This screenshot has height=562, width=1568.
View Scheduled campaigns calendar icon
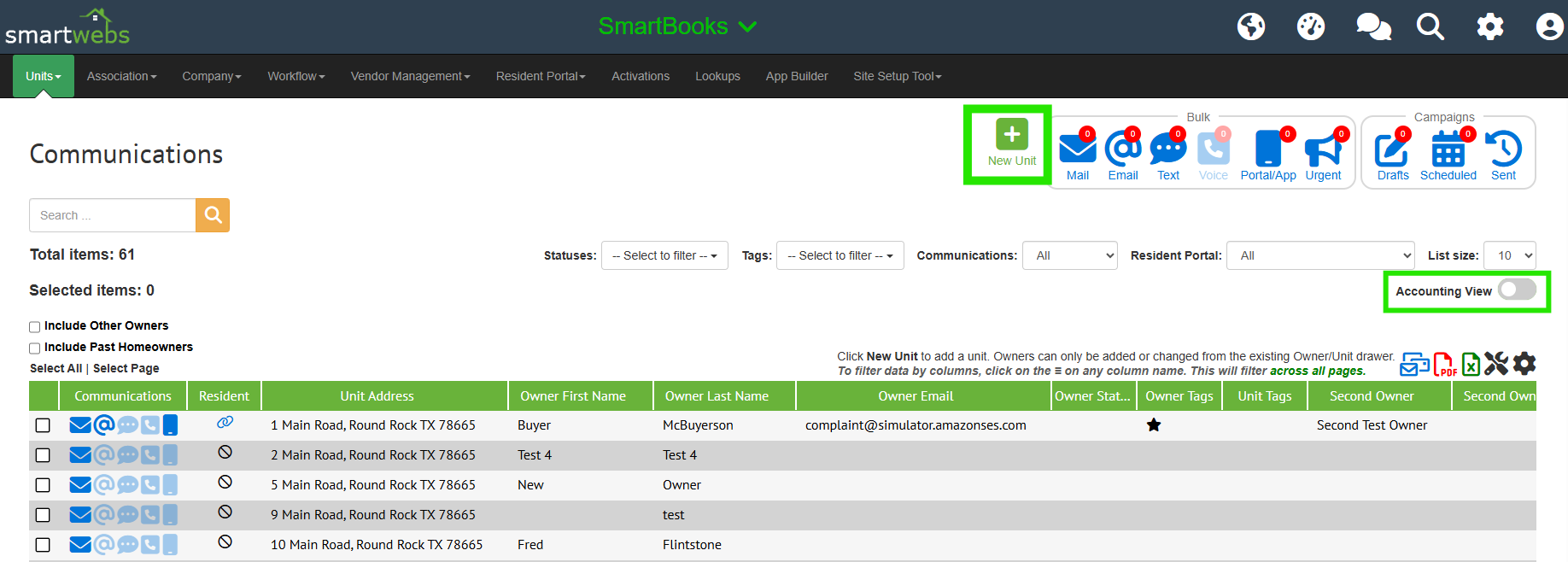(x=1448, y=150)
